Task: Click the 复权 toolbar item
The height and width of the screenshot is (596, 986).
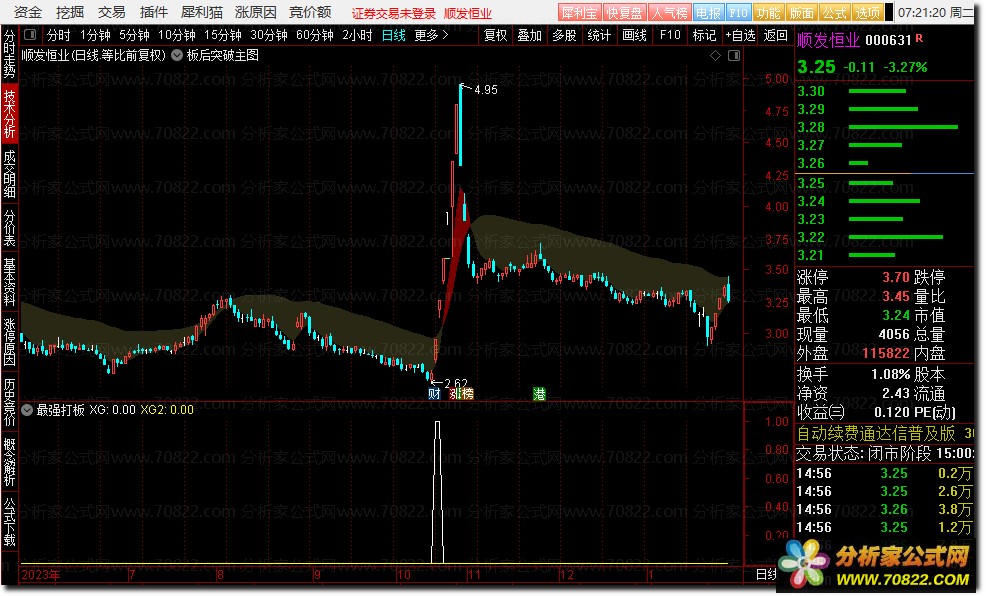Action: click(496, 35)
